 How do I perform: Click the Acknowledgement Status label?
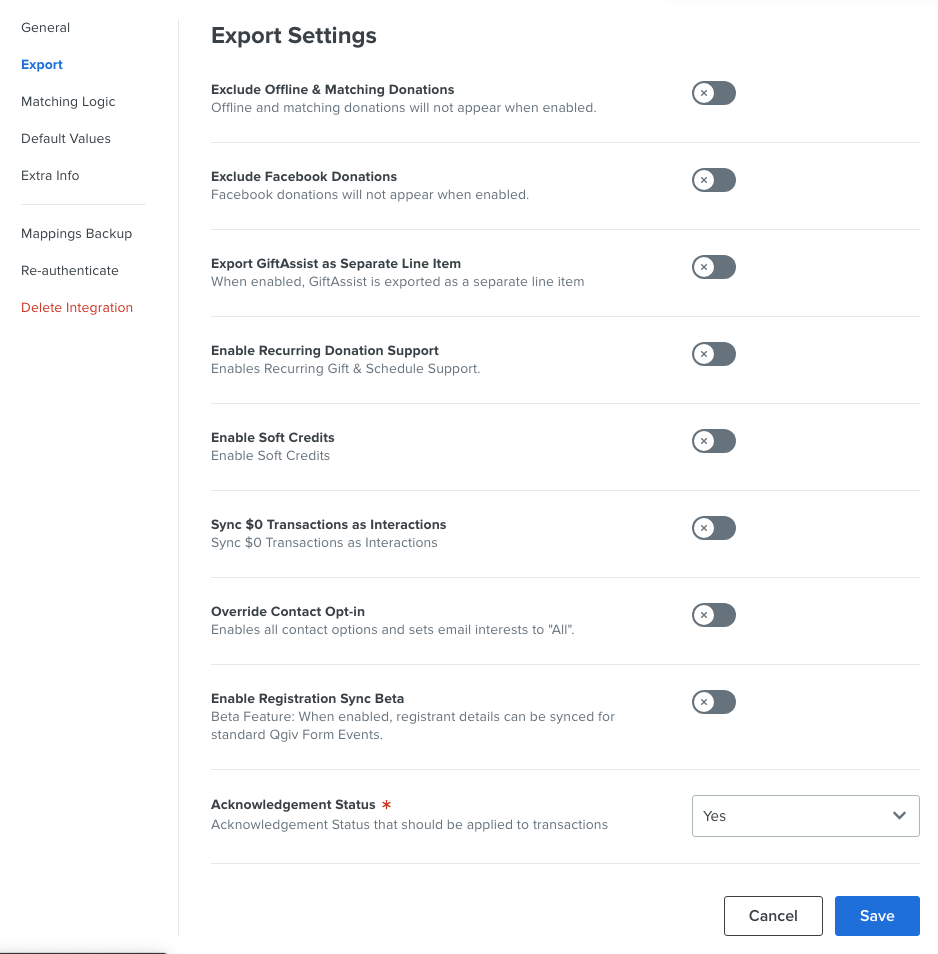tap(293, 804)
